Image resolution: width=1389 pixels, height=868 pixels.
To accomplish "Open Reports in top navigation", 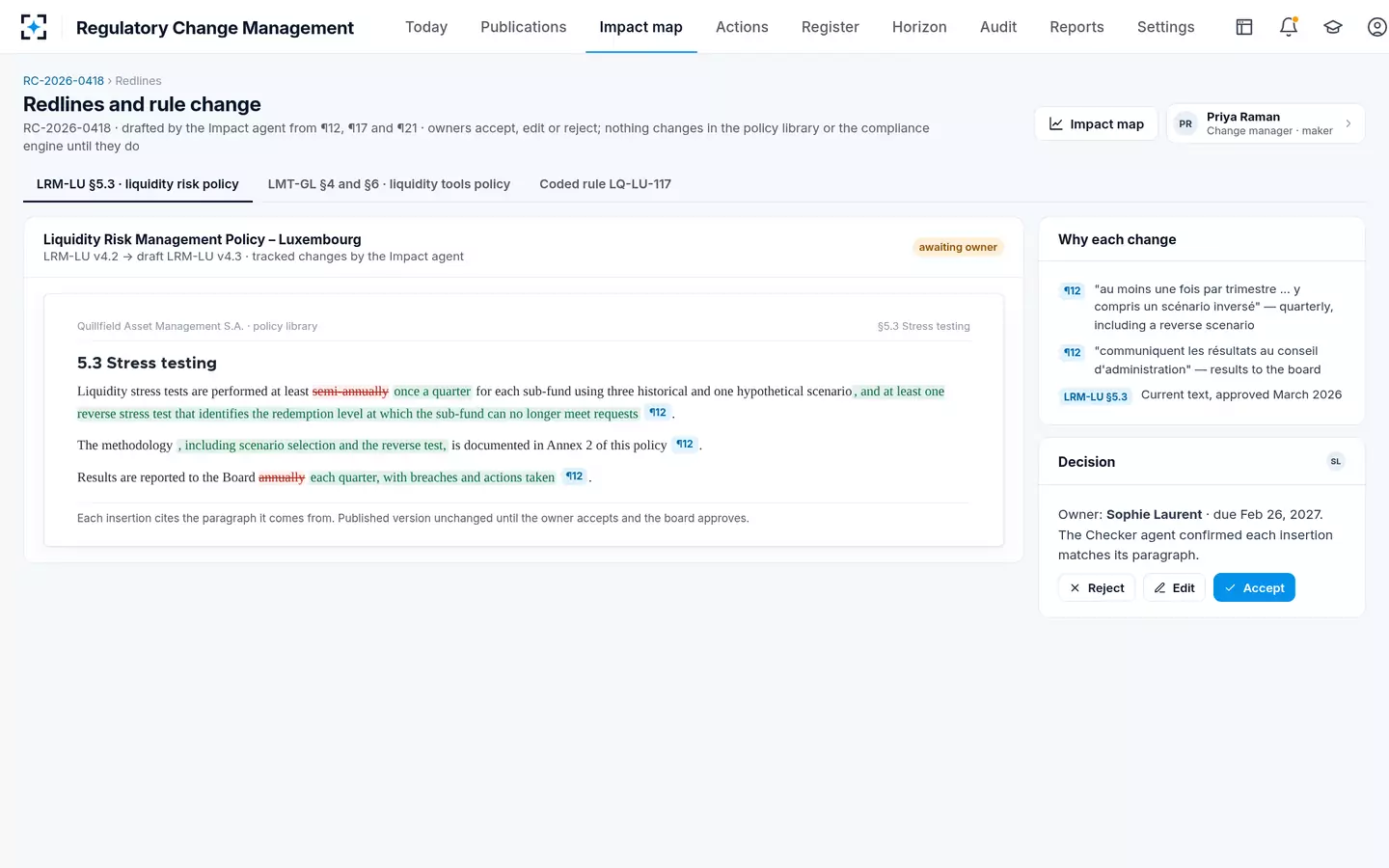I will click(x=1076, y=27).
